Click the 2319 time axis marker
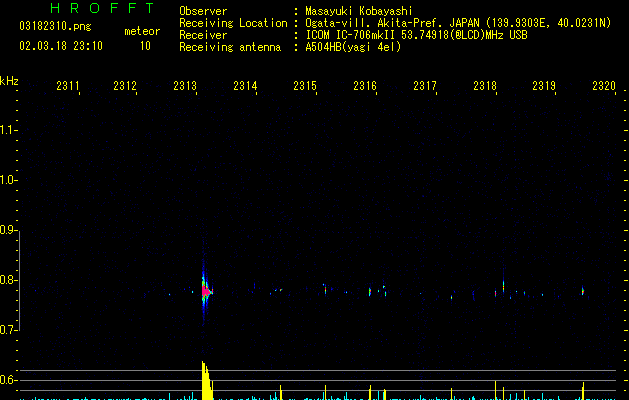This screenshot has height=400, width=629. [x=544, y=85]
